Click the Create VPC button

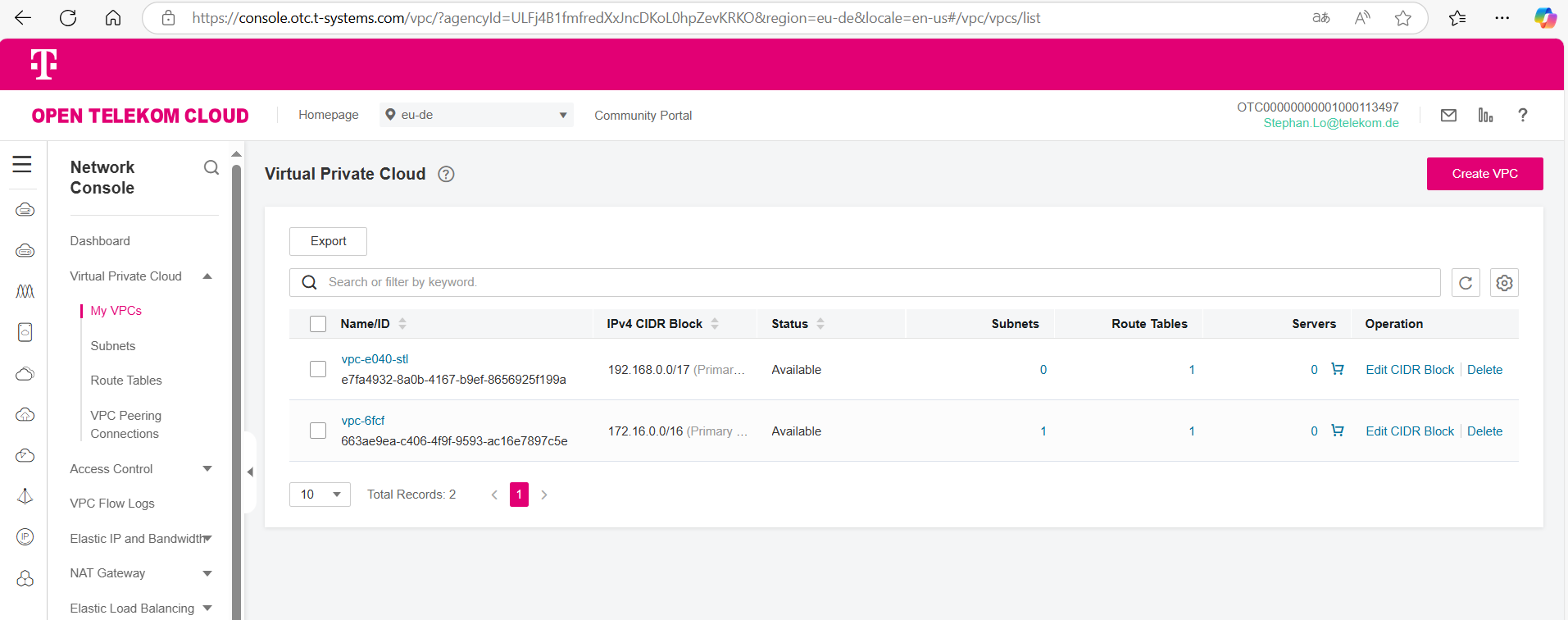pyautogui.click(x=1484, y=174)
